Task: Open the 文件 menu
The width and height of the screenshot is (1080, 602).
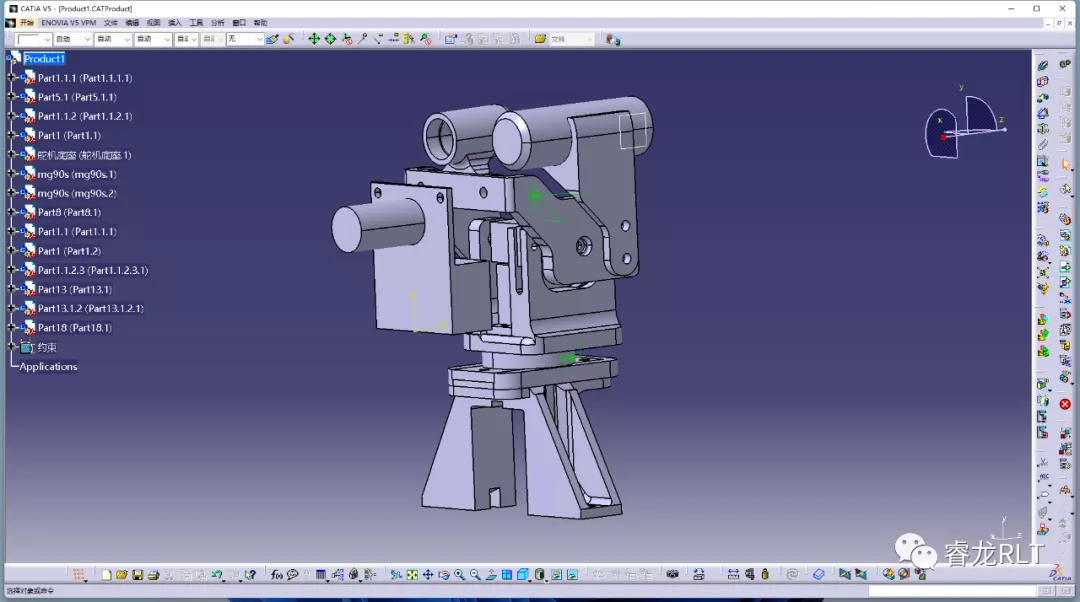Action: point(110,23)
